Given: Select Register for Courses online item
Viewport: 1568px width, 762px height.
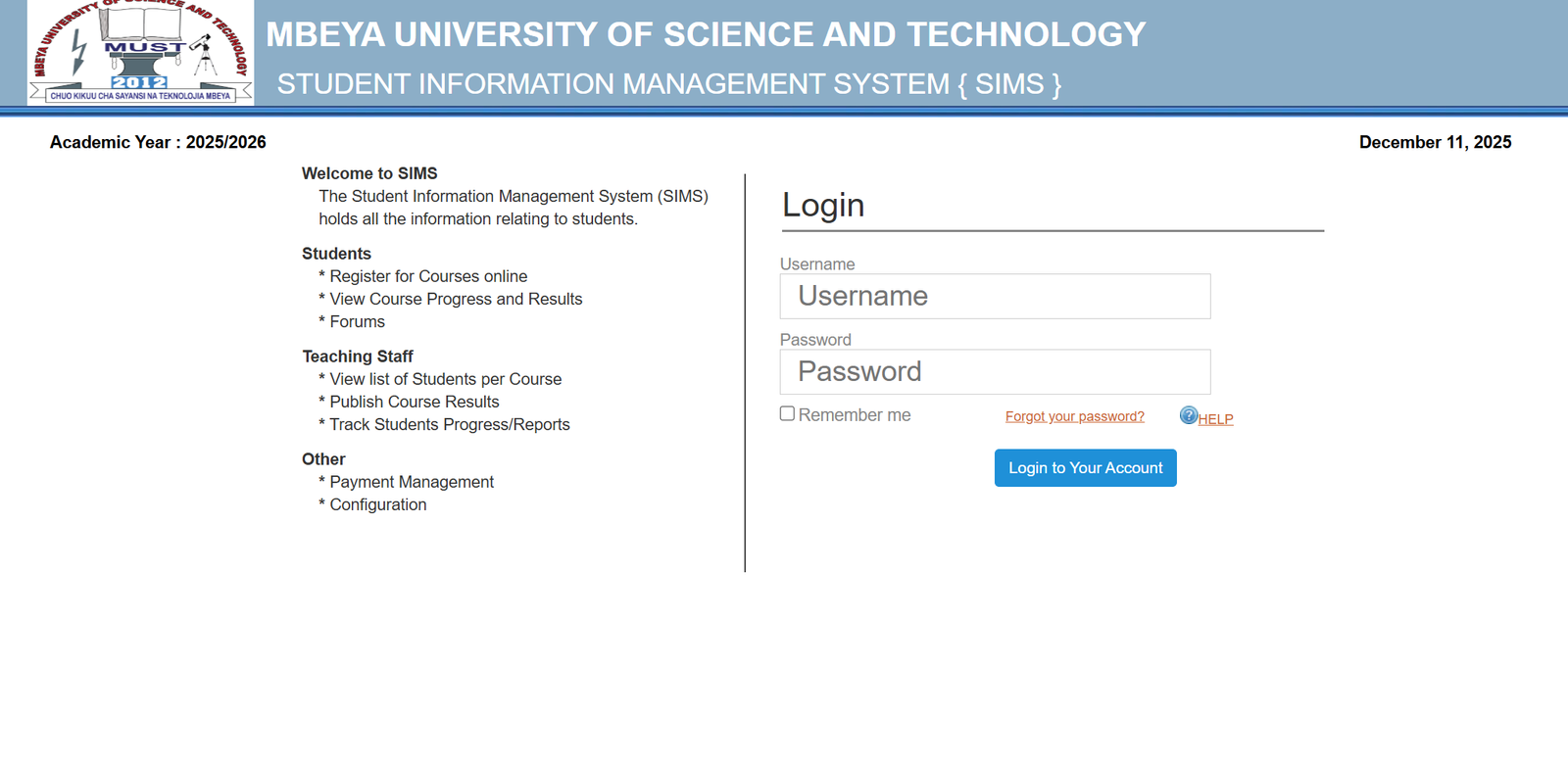Looking at the screenshot, I should tap(428, 276).
